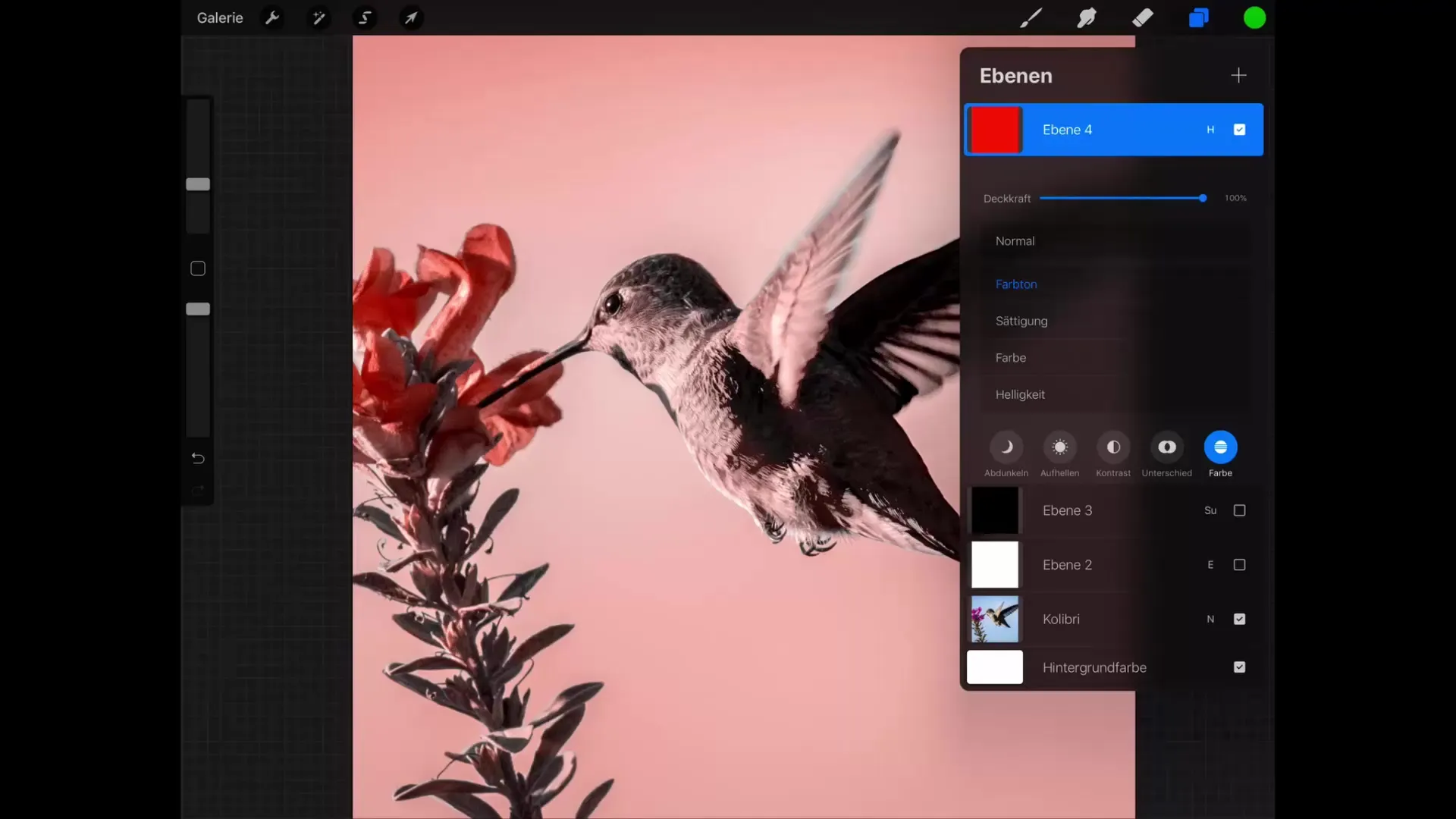Image resolution: width=1456 pixels, height=819 pixels.
Task: Click the Deckkraft opacity slider handle
Action: pos(1203,198)
